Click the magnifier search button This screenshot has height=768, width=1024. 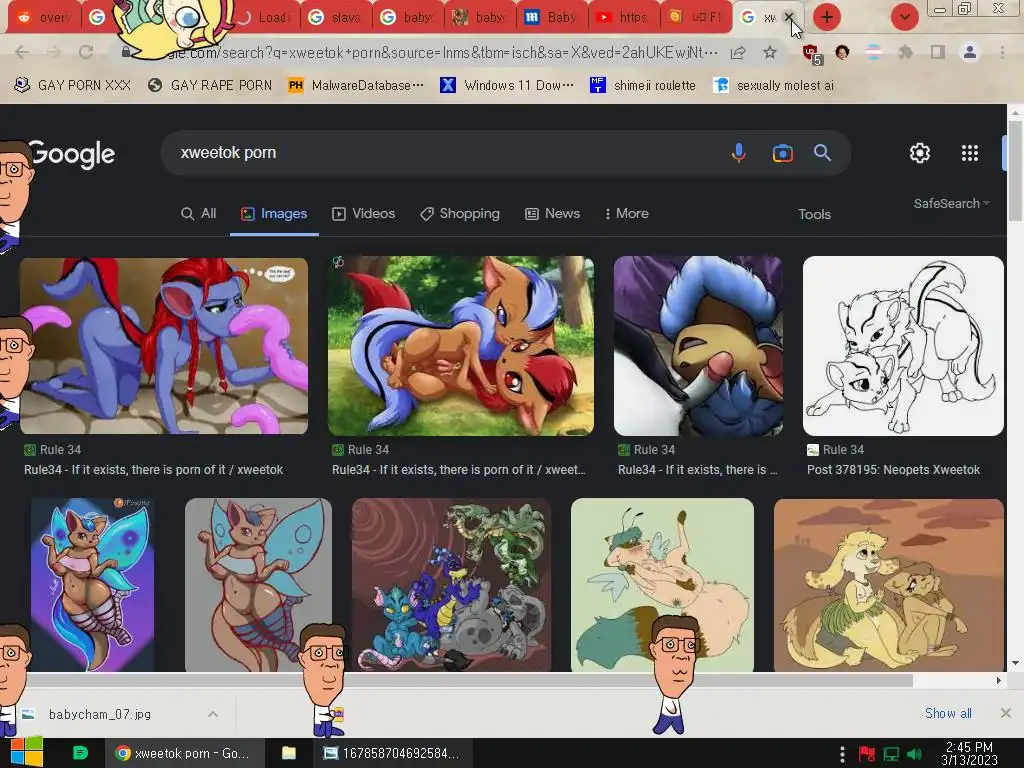click(x=822, y=153)
